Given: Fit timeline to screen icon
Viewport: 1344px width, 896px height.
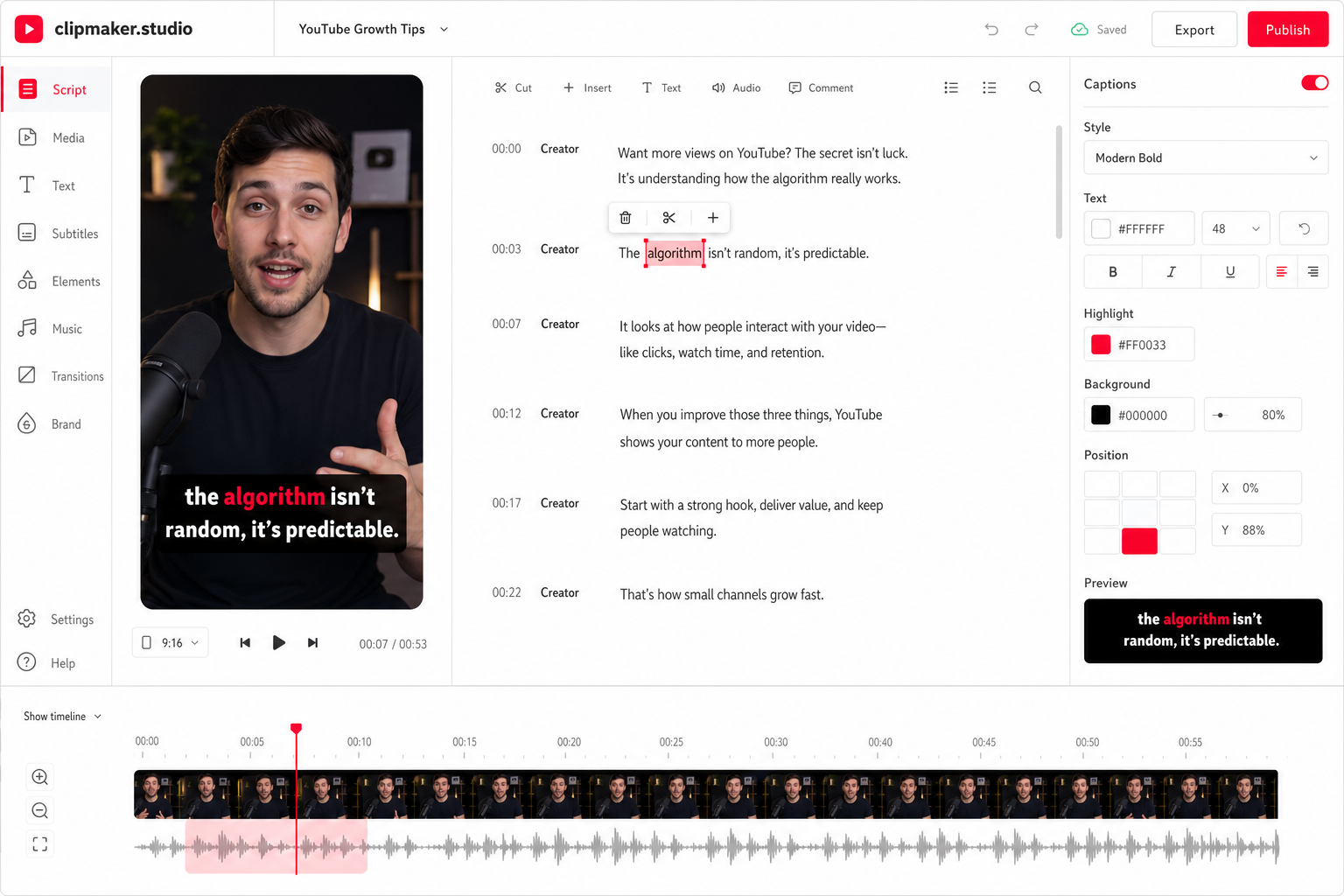Looking at the screenshot, I should click(40, 844).
